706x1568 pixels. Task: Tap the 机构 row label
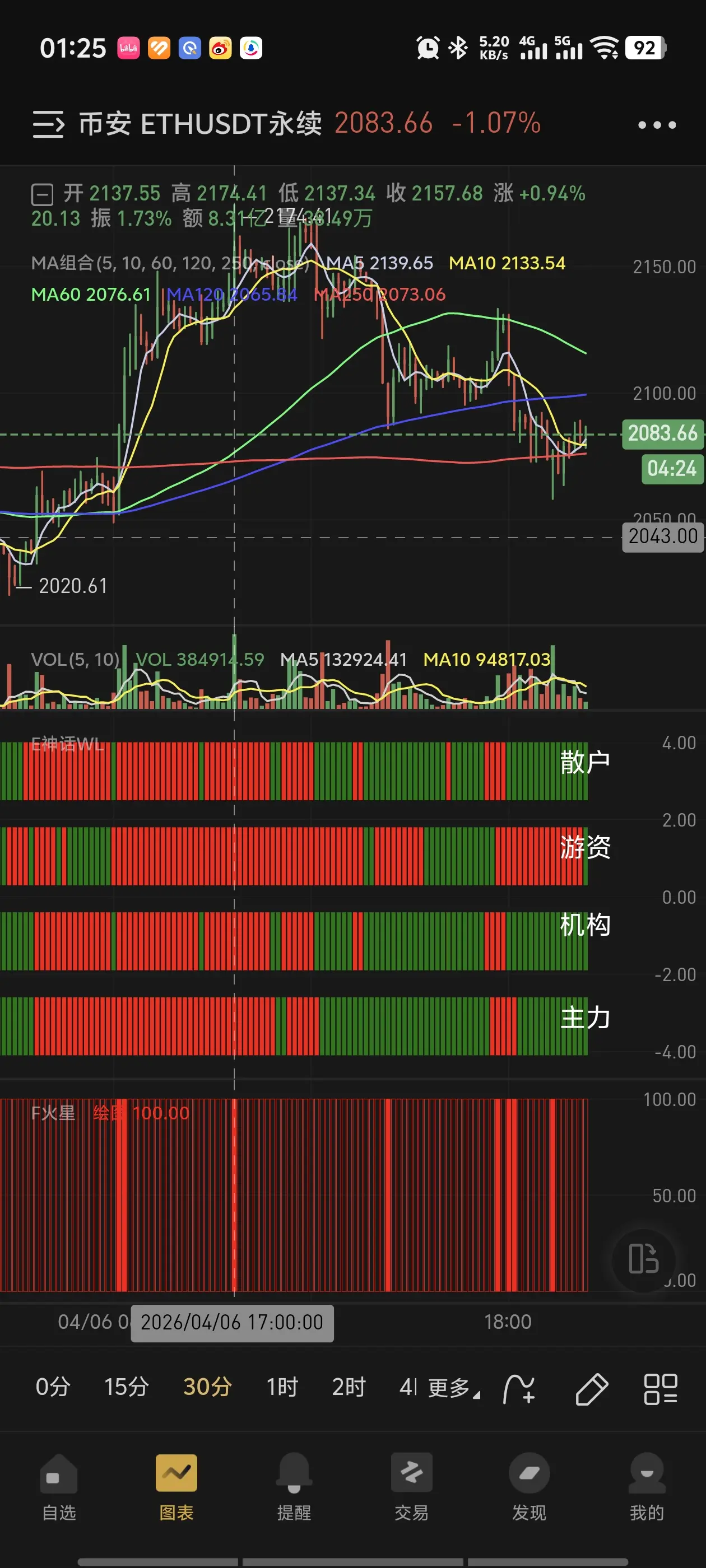pos(585,925)
